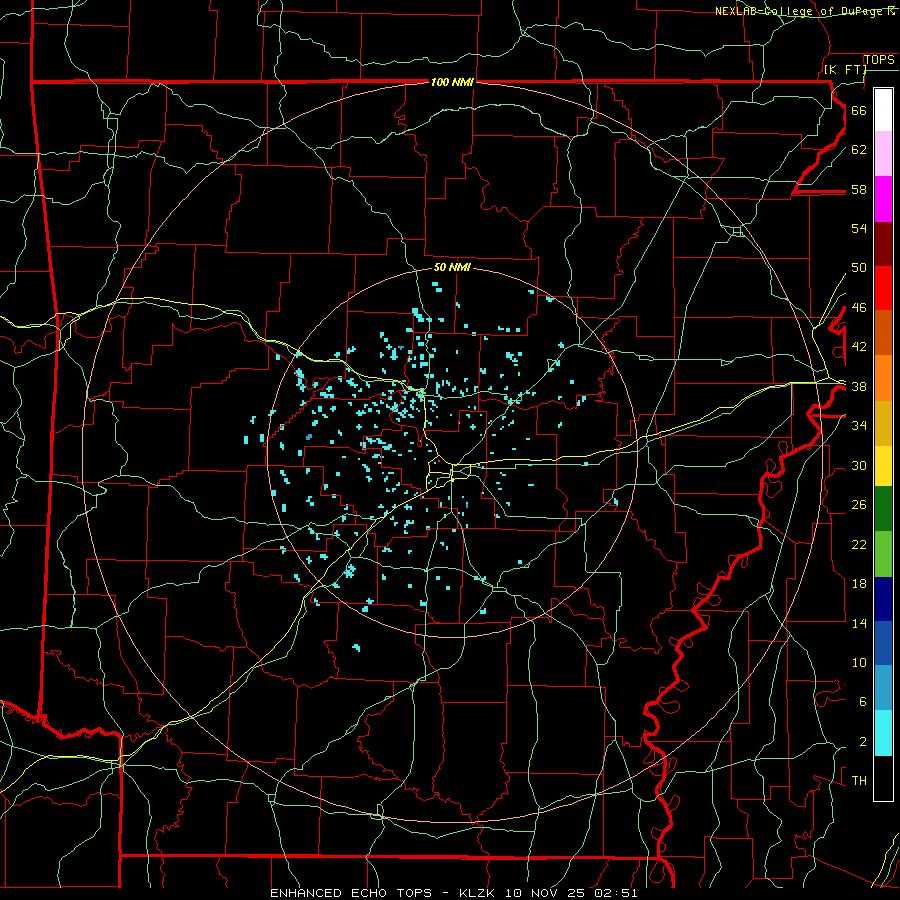Image resolution: width=900 pixels, height=900 pixels.
Task: Select the bright red legend swatch
Action: 883,288
